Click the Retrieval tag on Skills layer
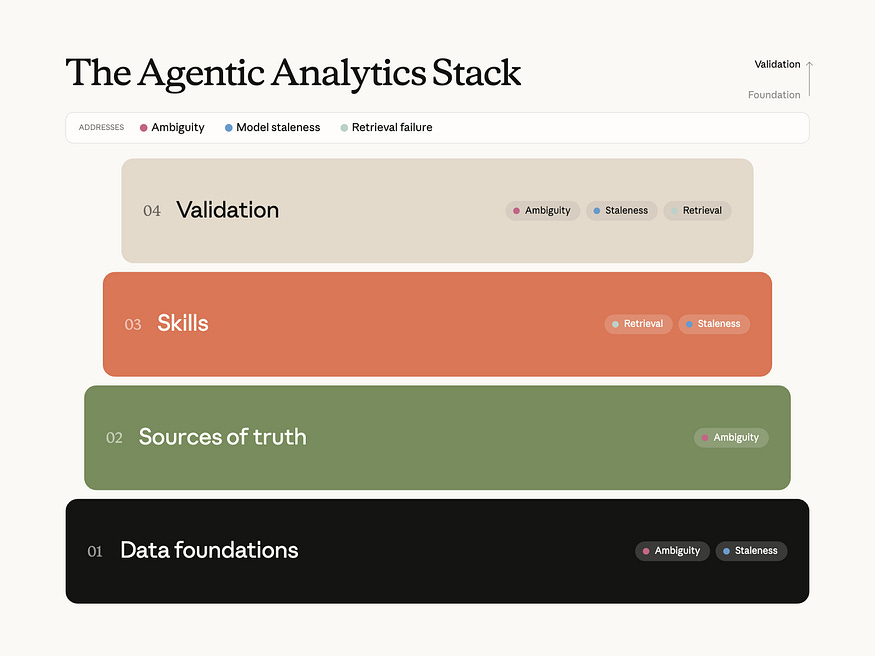The width and height of the screenshot is (875, 656). click(x=638, y=324)
